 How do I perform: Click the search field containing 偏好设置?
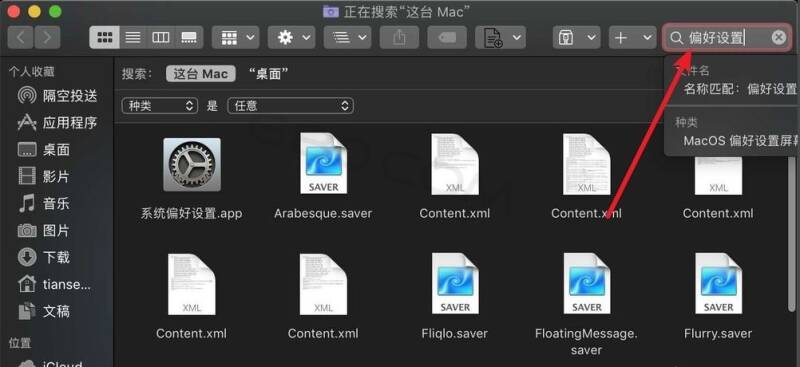pyautogui.click(x=727, y=37)
